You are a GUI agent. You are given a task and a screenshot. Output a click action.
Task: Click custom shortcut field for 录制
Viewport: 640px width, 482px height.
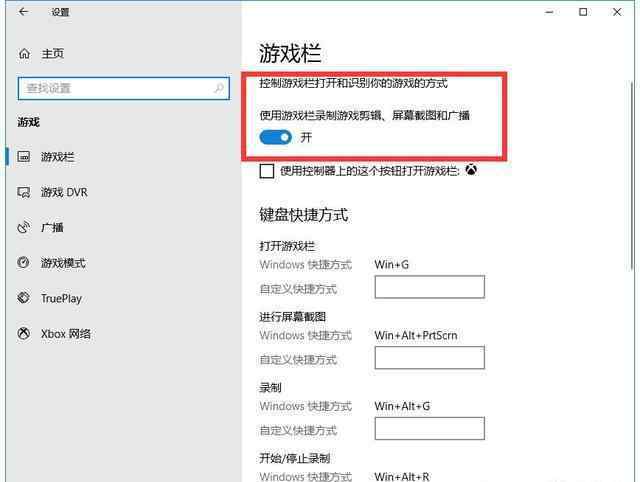pos(430,428)
